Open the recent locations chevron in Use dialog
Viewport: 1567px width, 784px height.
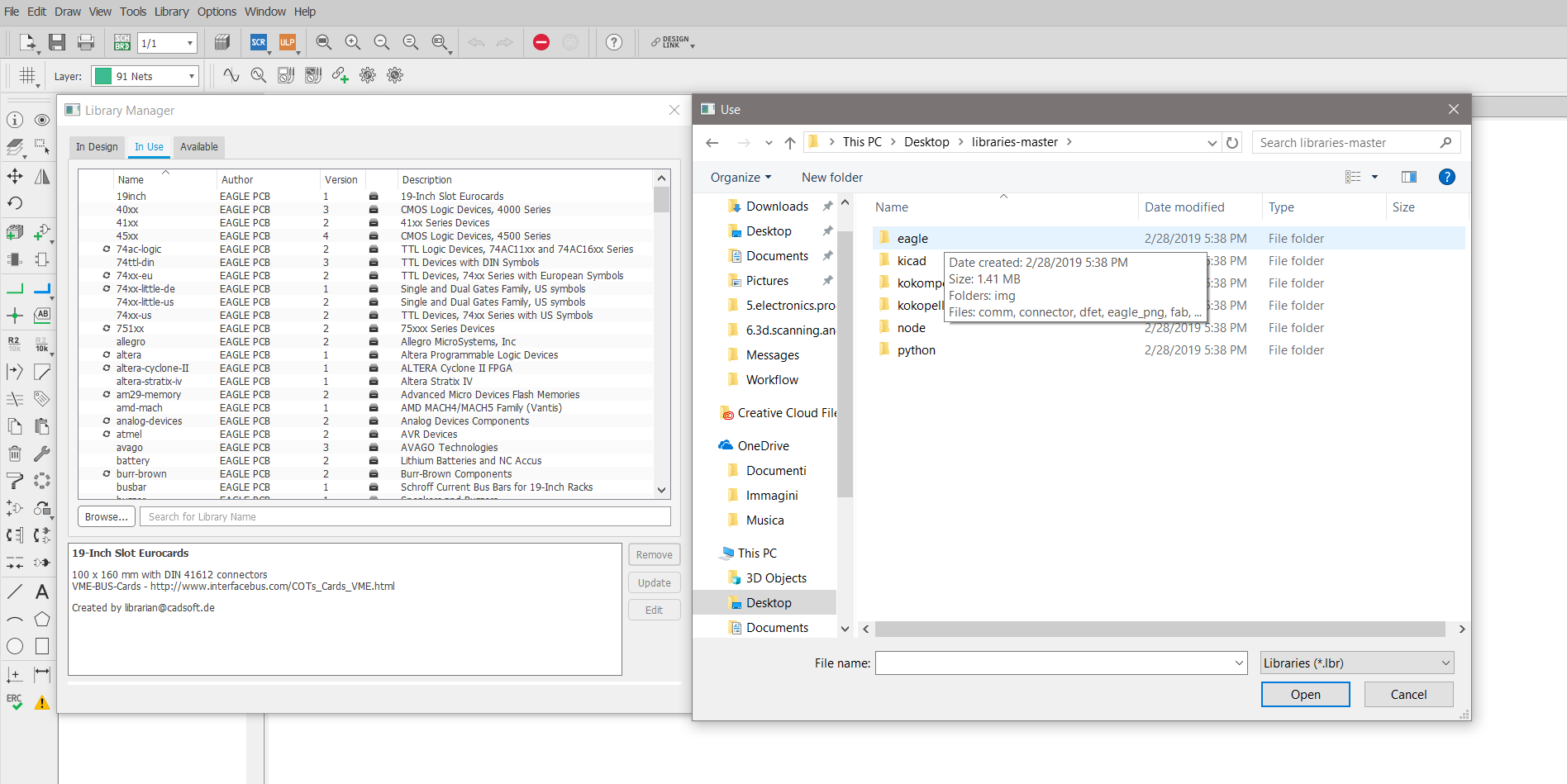(x=769, y=142)
